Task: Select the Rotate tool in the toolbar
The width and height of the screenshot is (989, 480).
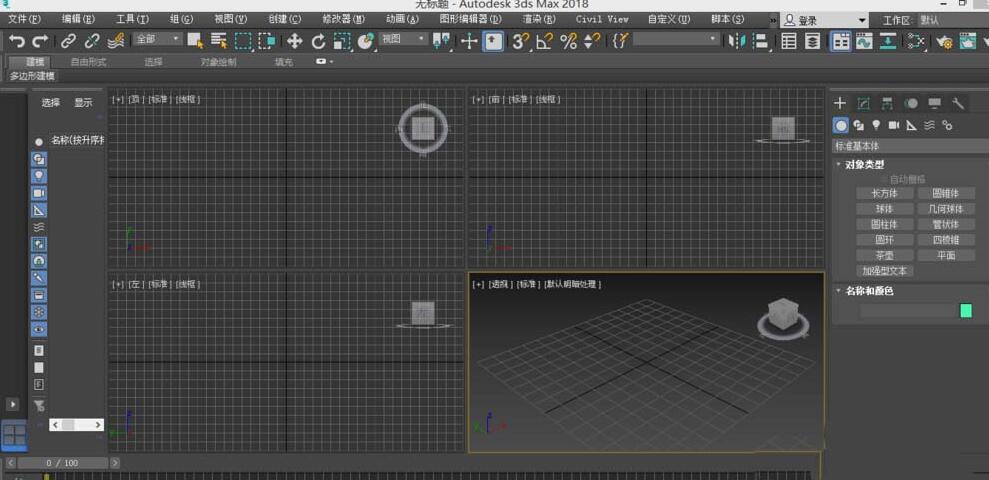Action: click(318, 41)
